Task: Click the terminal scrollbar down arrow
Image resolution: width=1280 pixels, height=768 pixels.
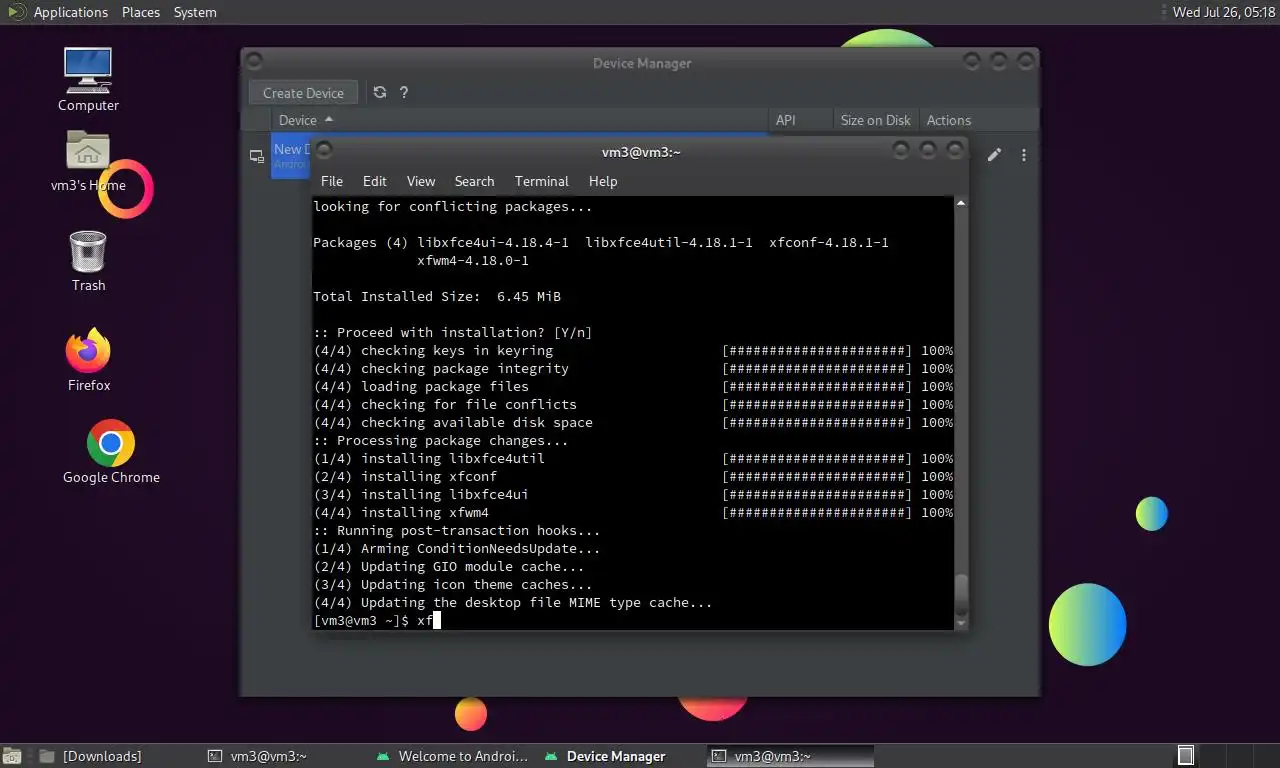Action: 961,623
